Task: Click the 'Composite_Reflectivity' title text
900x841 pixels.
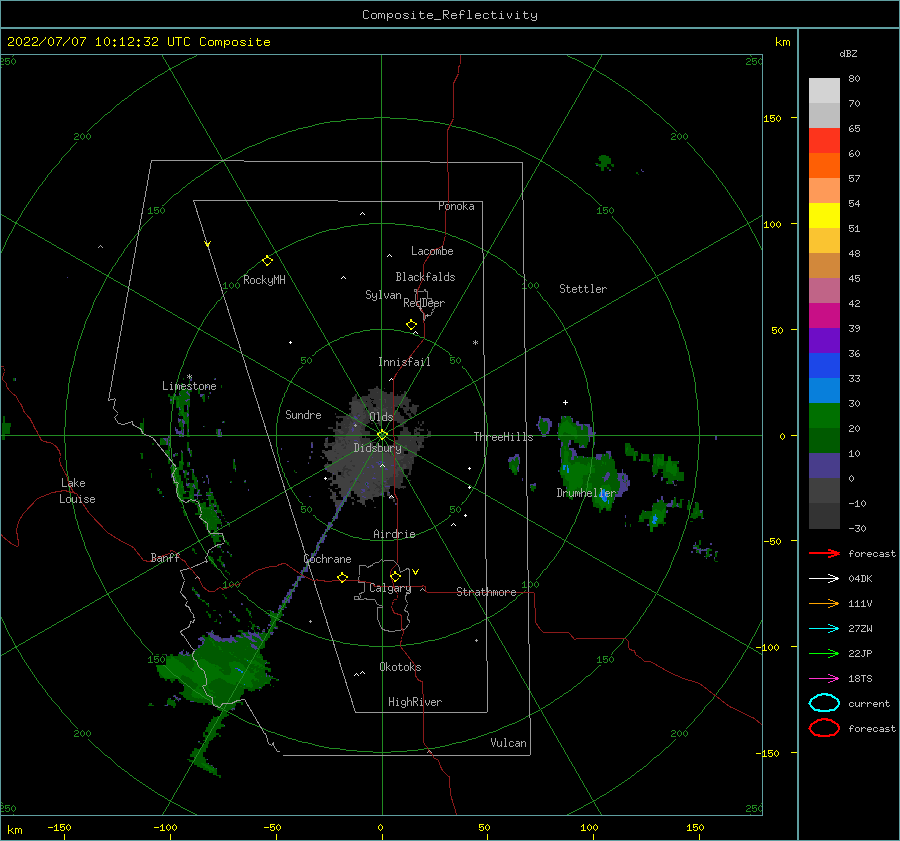Action: coord(450,15)
